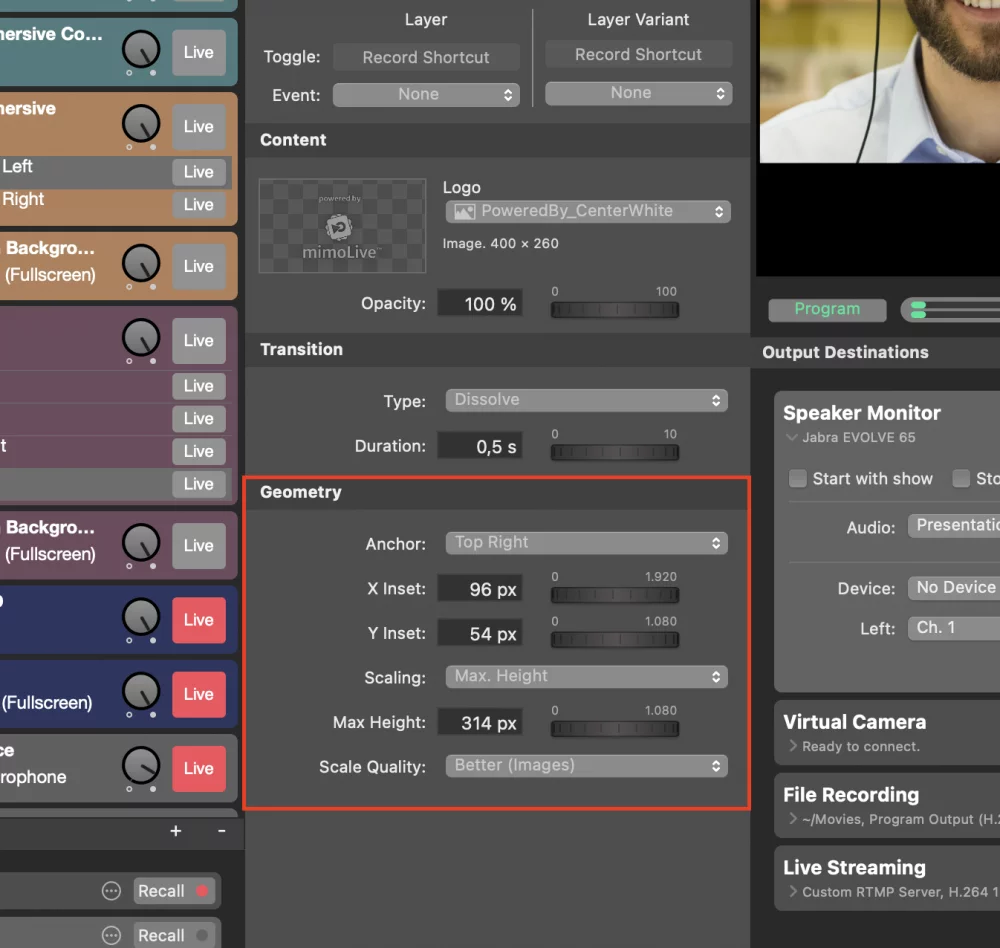Click the plus icon to add a layer
Screen dimensions: 1000x948
point(176,831)
